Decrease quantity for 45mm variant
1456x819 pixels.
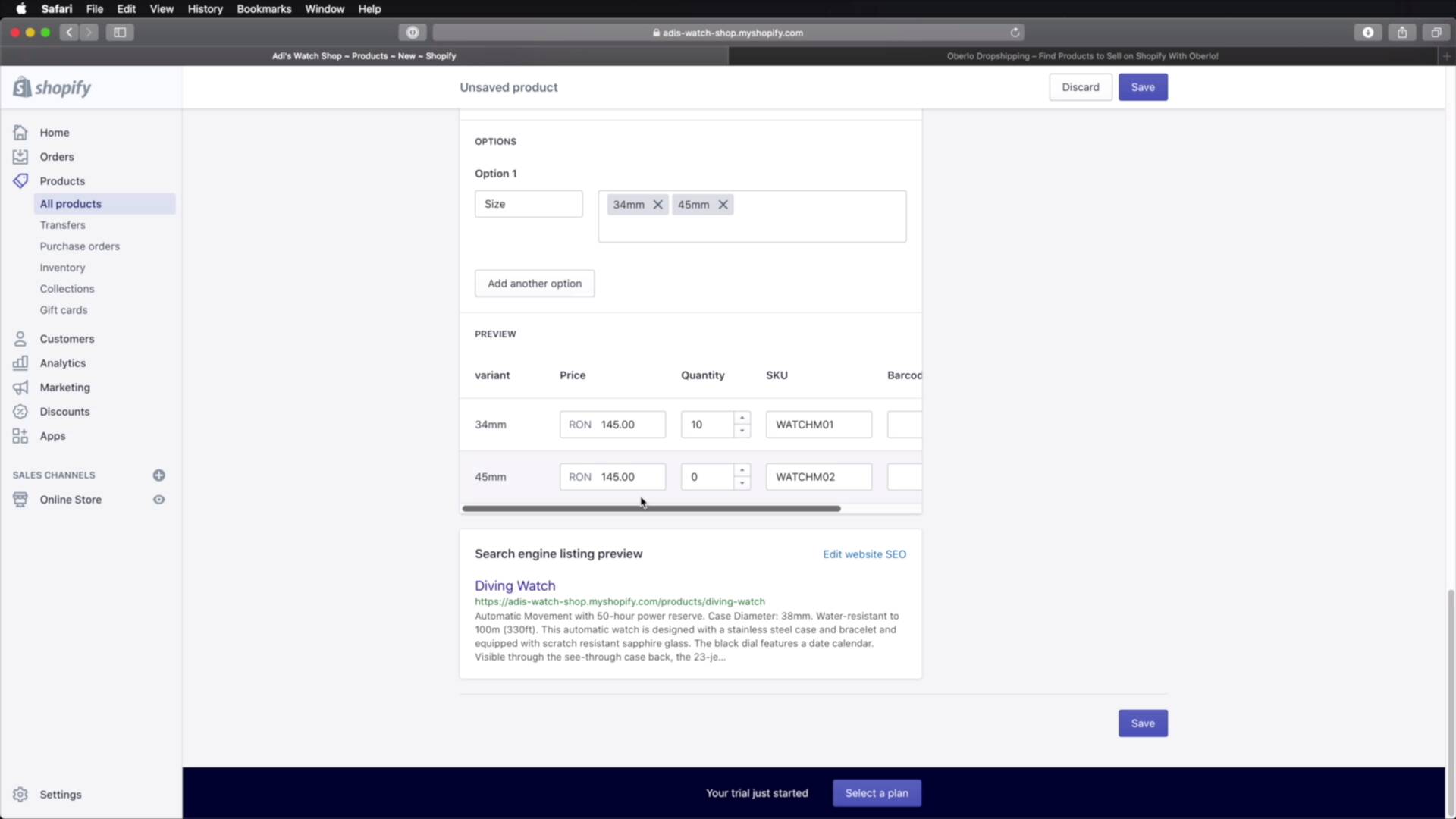pyautogui.click(x=742, y=483)
